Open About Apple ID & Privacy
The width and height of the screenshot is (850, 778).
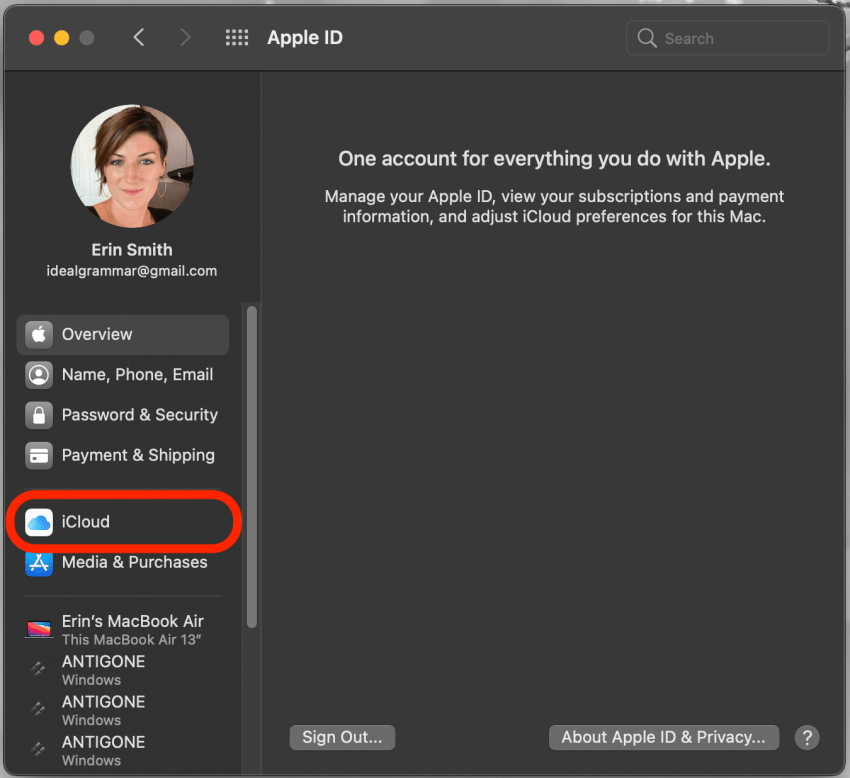tap(663, 738)
